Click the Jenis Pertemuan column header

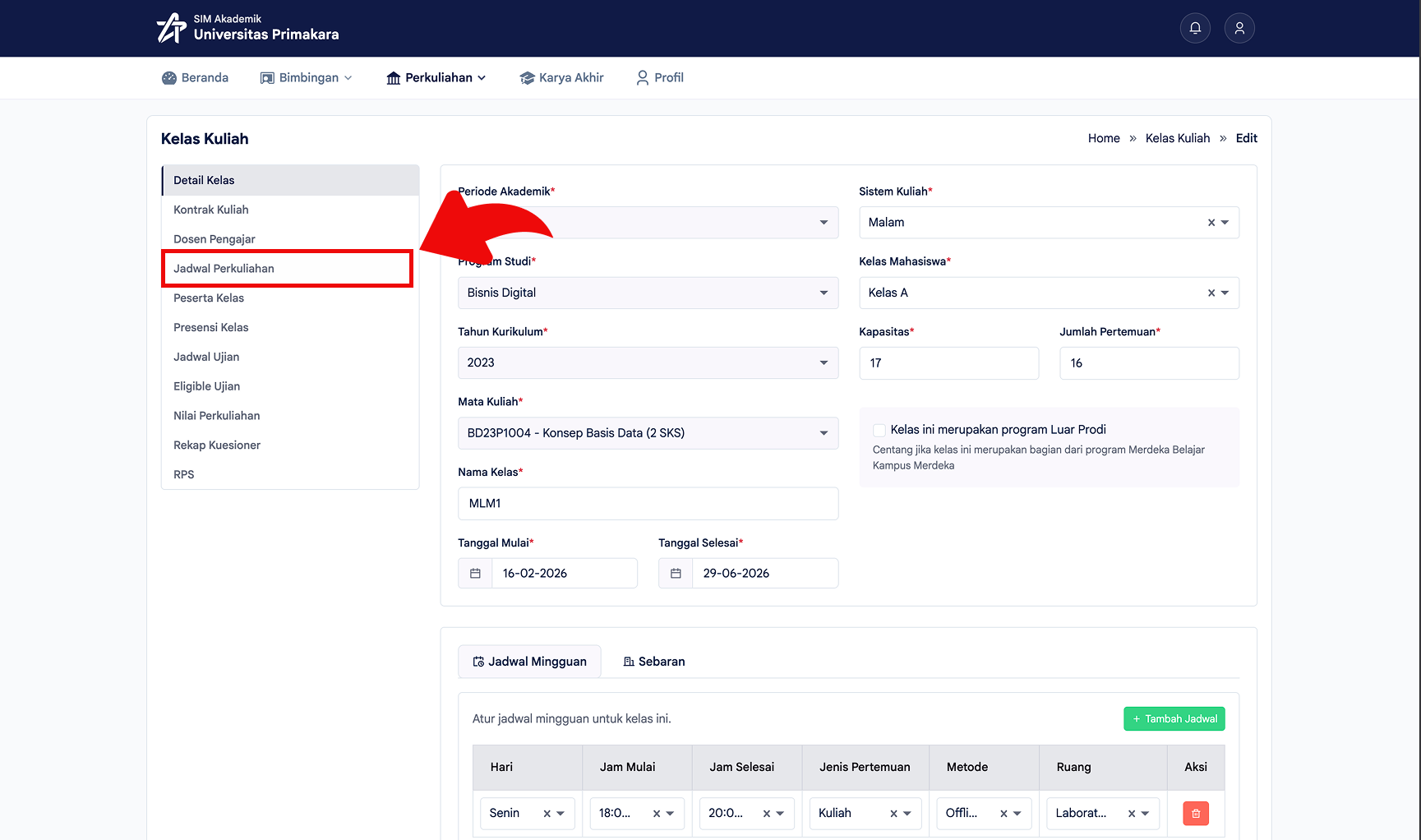coord(865,767)
